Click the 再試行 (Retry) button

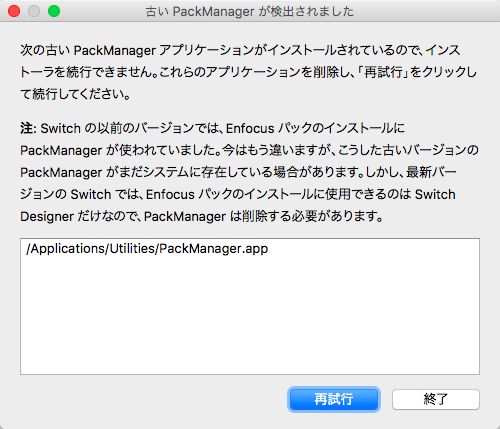click(334, 399)
